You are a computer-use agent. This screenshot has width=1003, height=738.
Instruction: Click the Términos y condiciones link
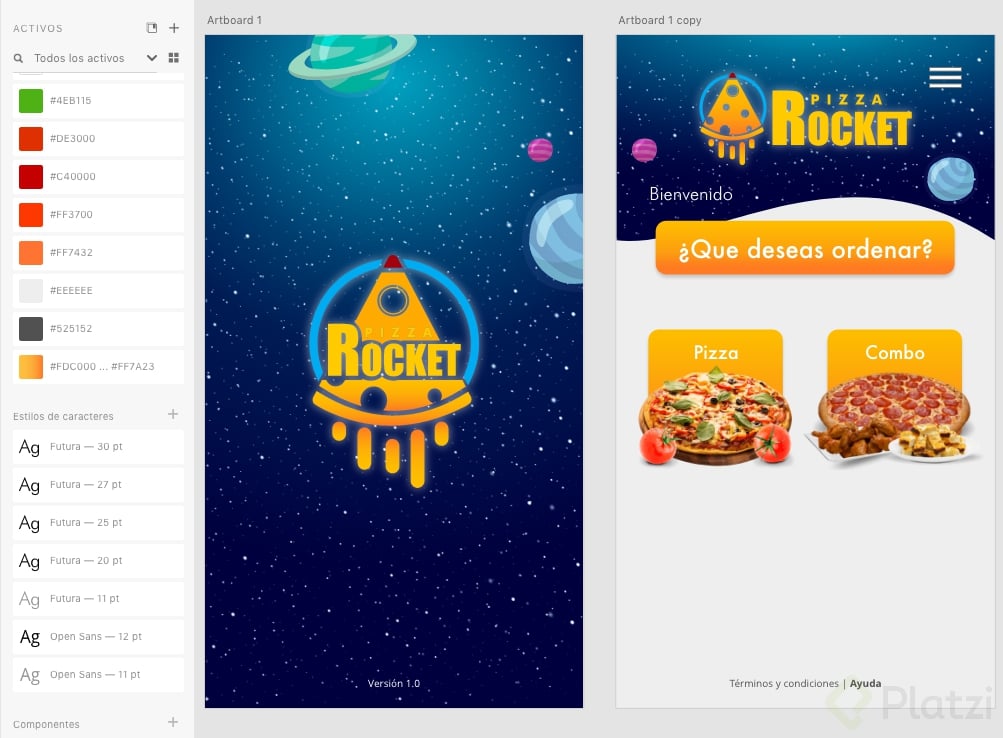point(784,684)
